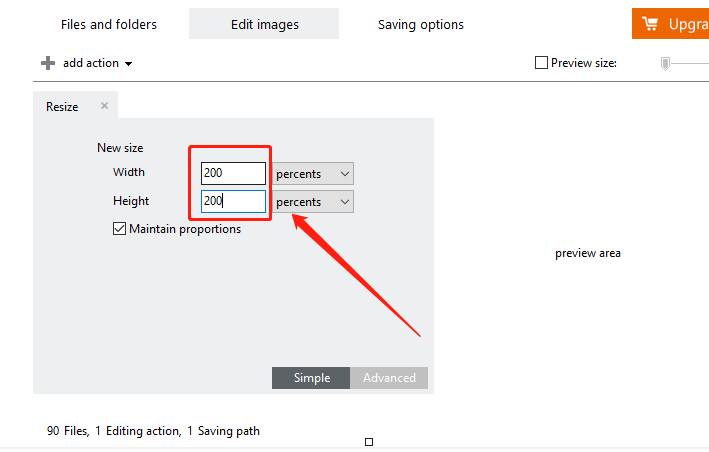709x452 pixels.
Task: Click the add action text label
Action: [90, 63]
